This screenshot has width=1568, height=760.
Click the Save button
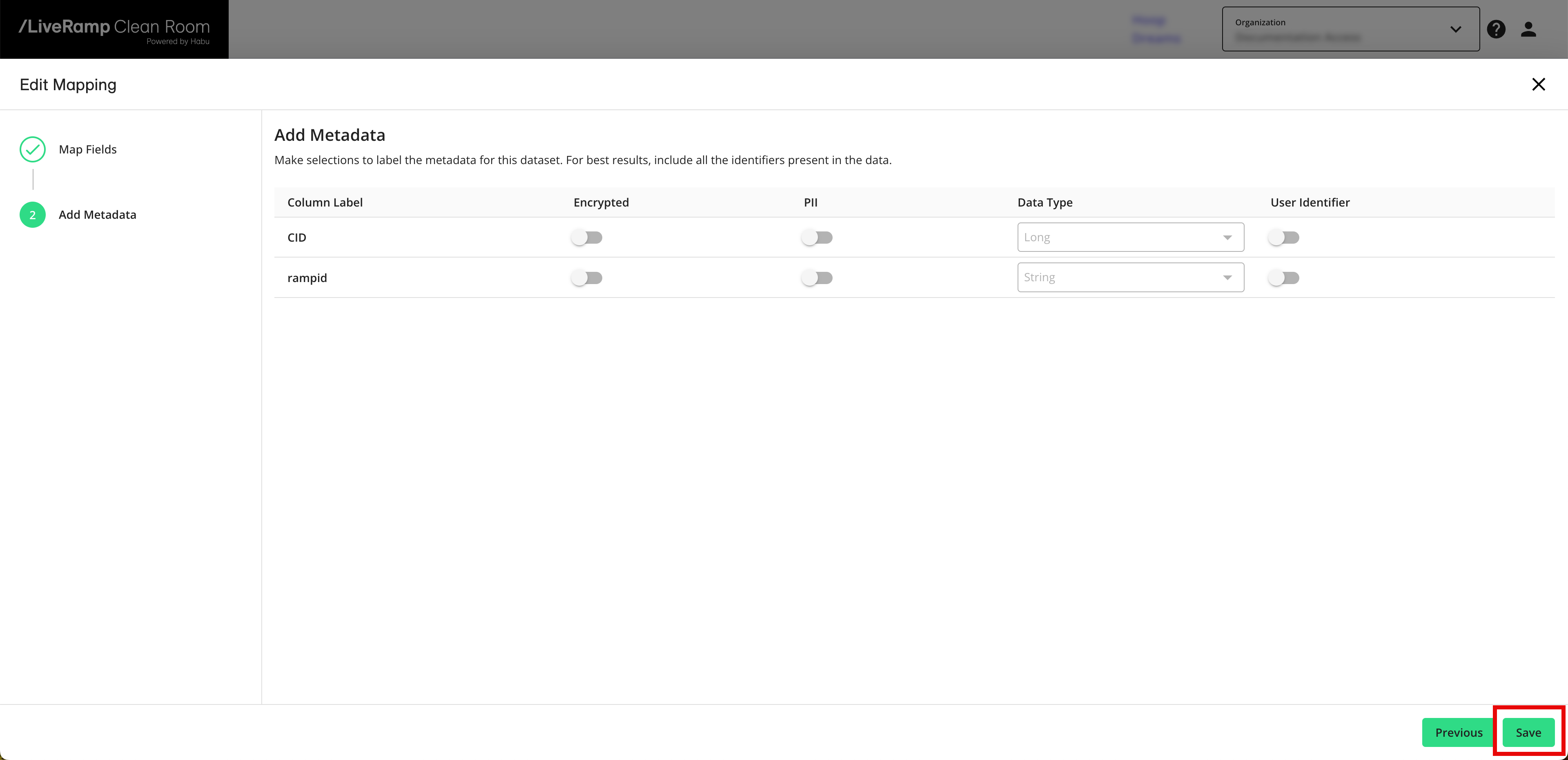coord(1528,733)
